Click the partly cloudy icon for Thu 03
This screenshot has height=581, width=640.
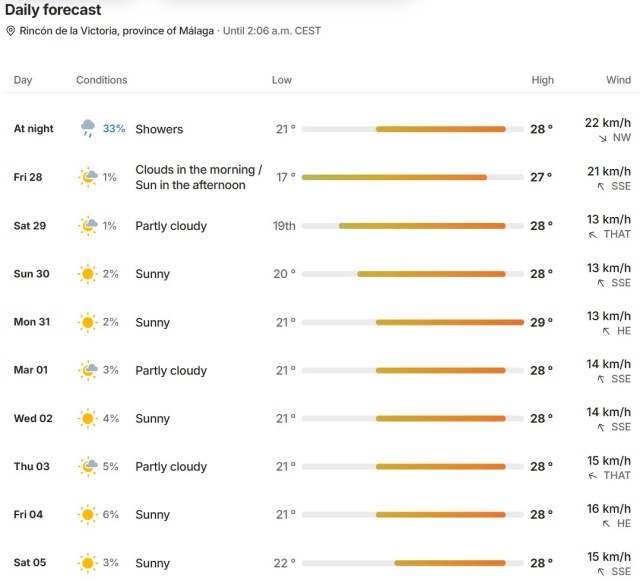(x=88, y=466)
